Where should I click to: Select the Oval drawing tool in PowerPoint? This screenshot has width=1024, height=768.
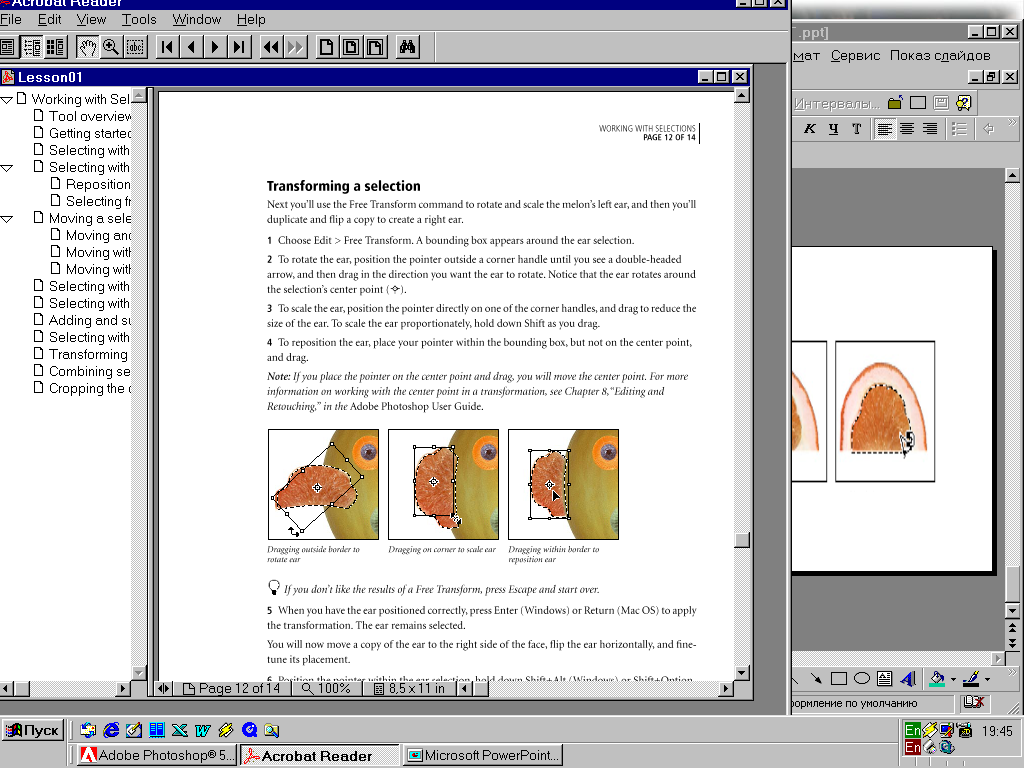[x=862, y=679]
